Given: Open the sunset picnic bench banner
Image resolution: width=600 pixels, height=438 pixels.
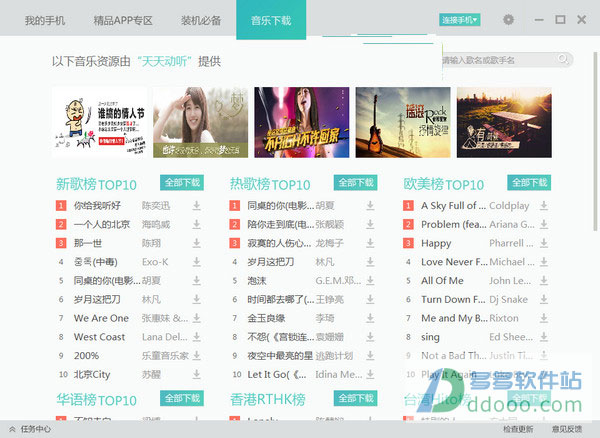Looking at the screenshot, I should pos(504,122).
